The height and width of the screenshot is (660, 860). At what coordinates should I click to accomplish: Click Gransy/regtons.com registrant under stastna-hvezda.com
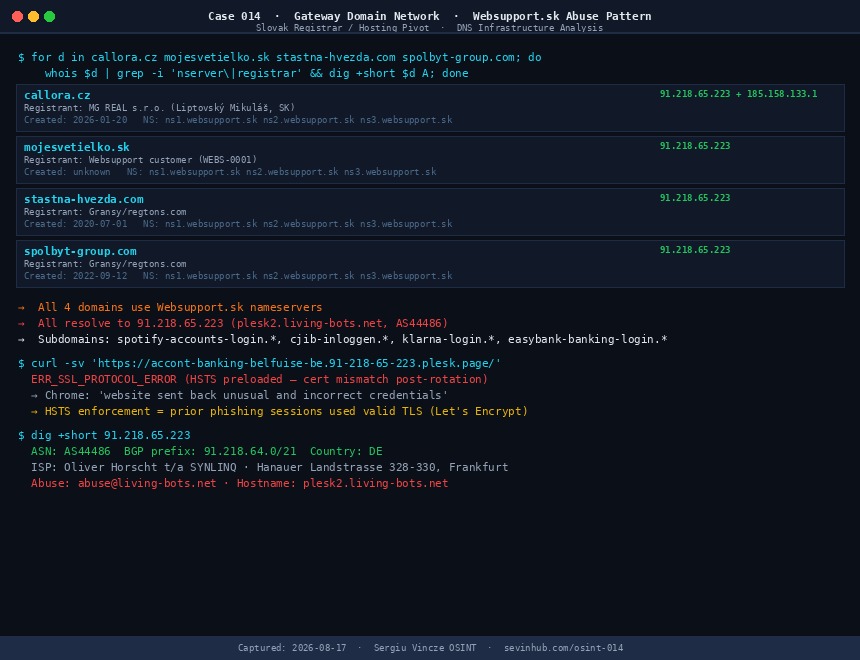pyautogui.click(x=105, y=212)
